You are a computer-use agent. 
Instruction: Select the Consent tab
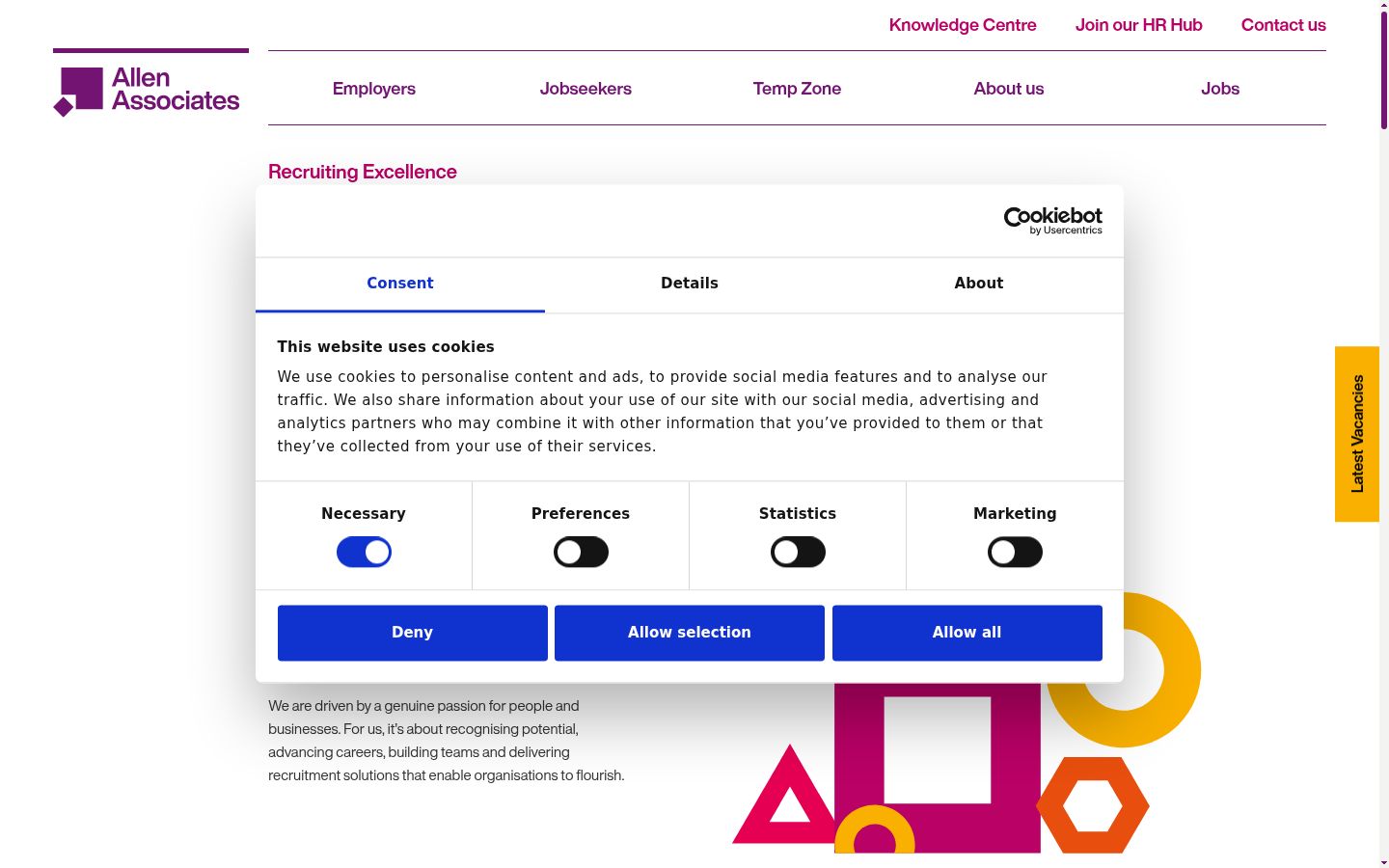[x=400, y=284]
